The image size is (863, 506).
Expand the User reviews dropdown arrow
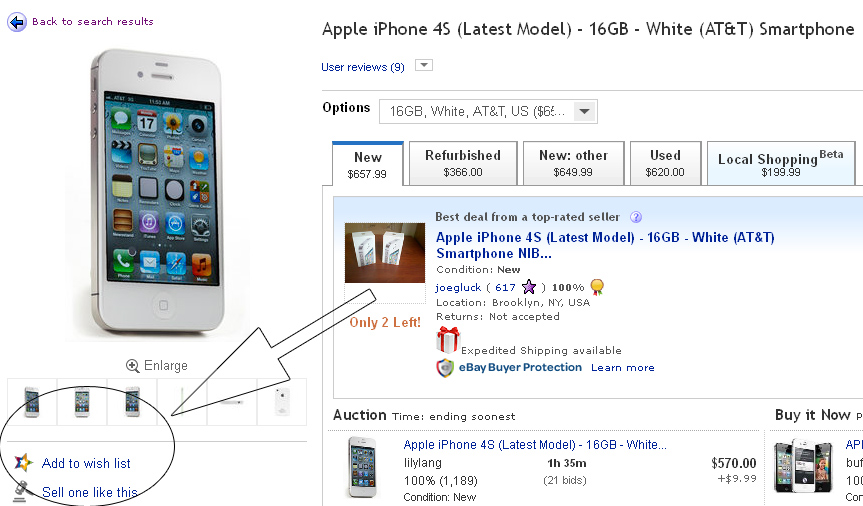(x=423, y=65)
